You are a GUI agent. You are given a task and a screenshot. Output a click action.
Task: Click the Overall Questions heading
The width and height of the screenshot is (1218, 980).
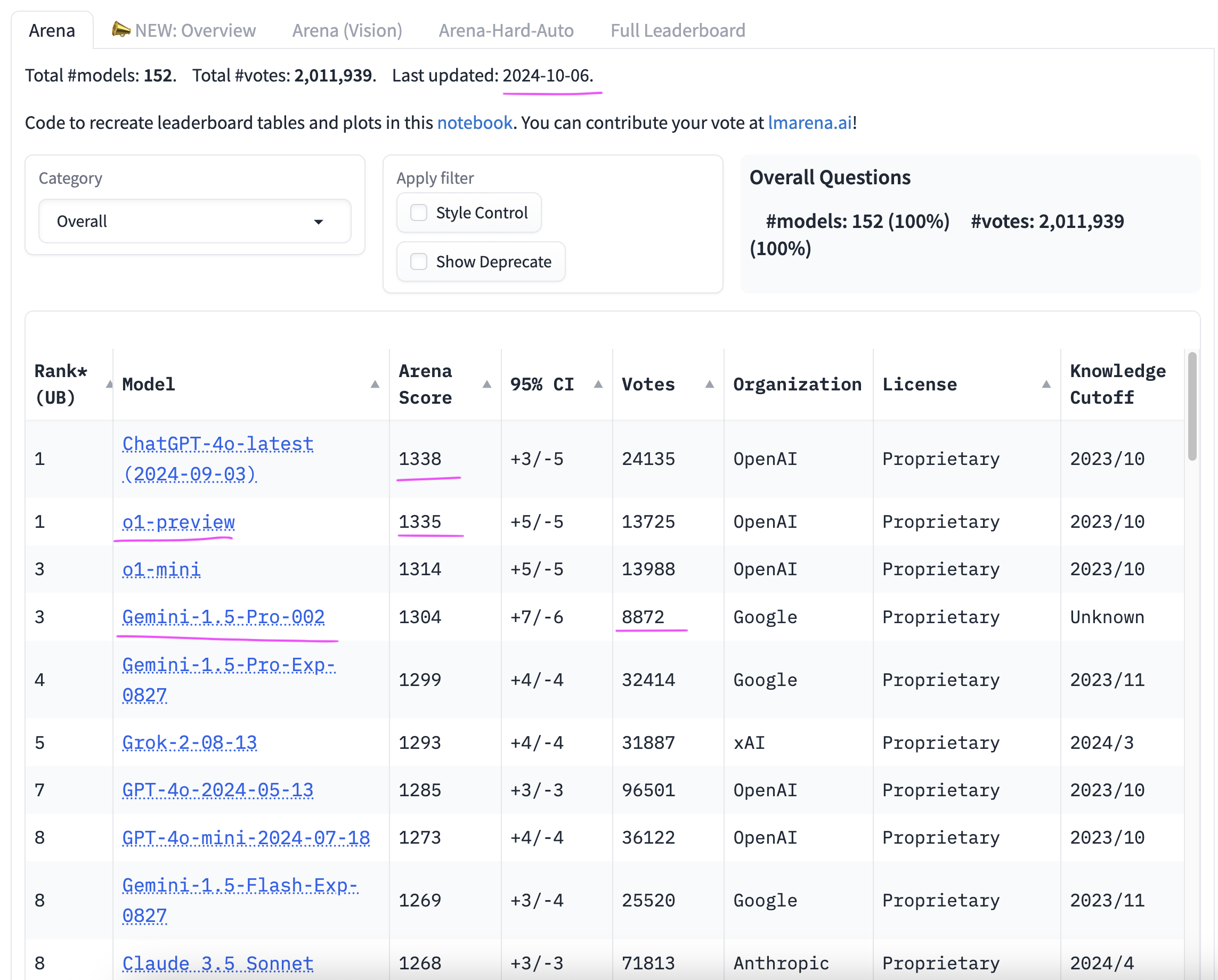[x=830, y=177]
